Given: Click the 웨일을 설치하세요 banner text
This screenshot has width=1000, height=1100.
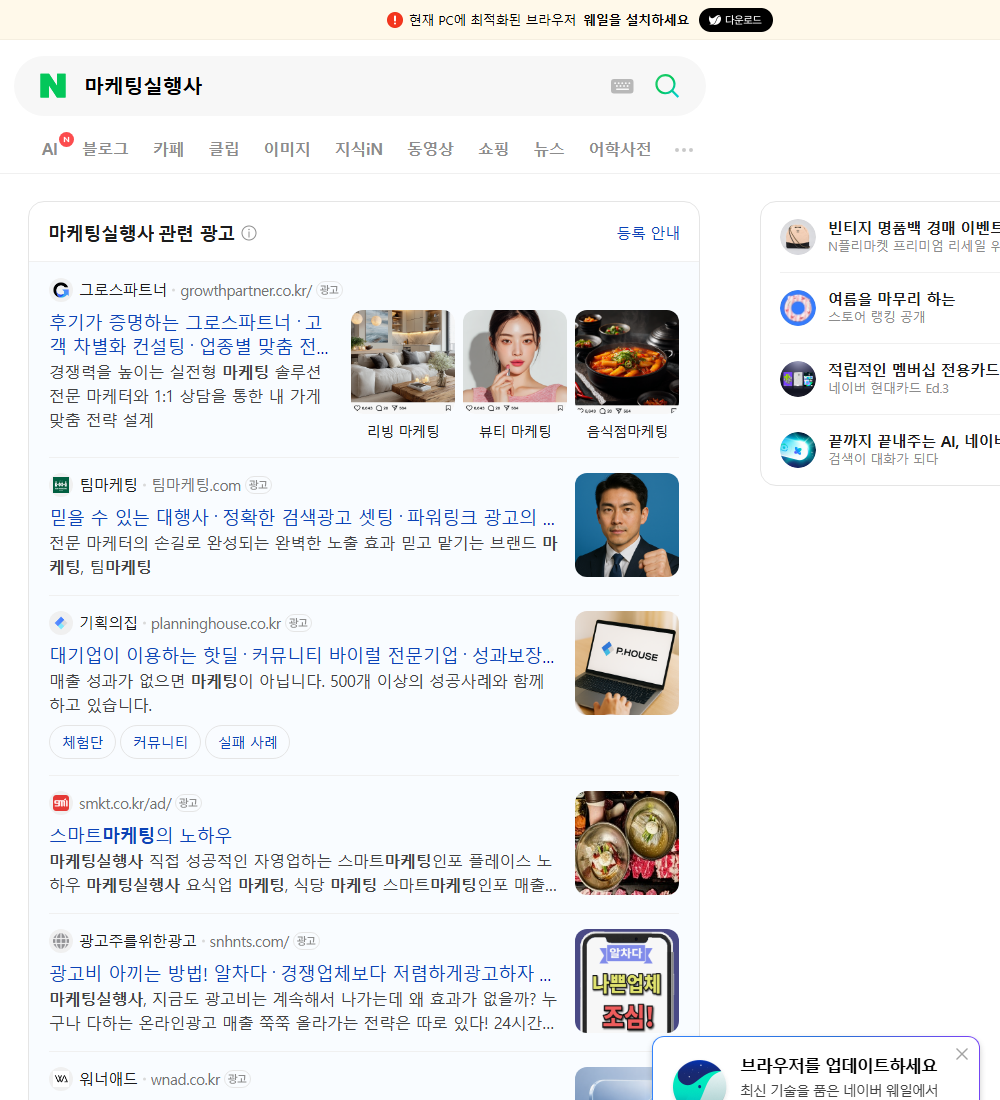Looking at the screenshot, I should 636,20.
